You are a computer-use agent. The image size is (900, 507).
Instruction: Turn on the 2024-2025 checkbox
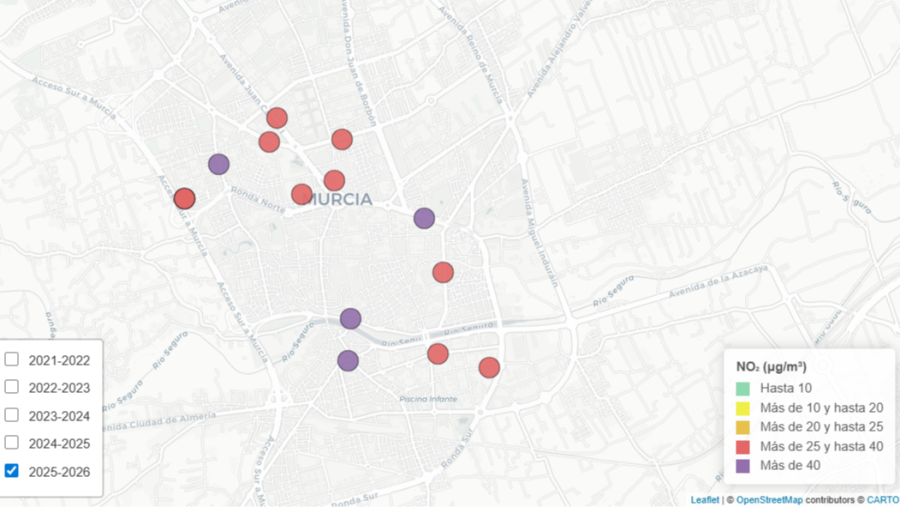[12, 443]
